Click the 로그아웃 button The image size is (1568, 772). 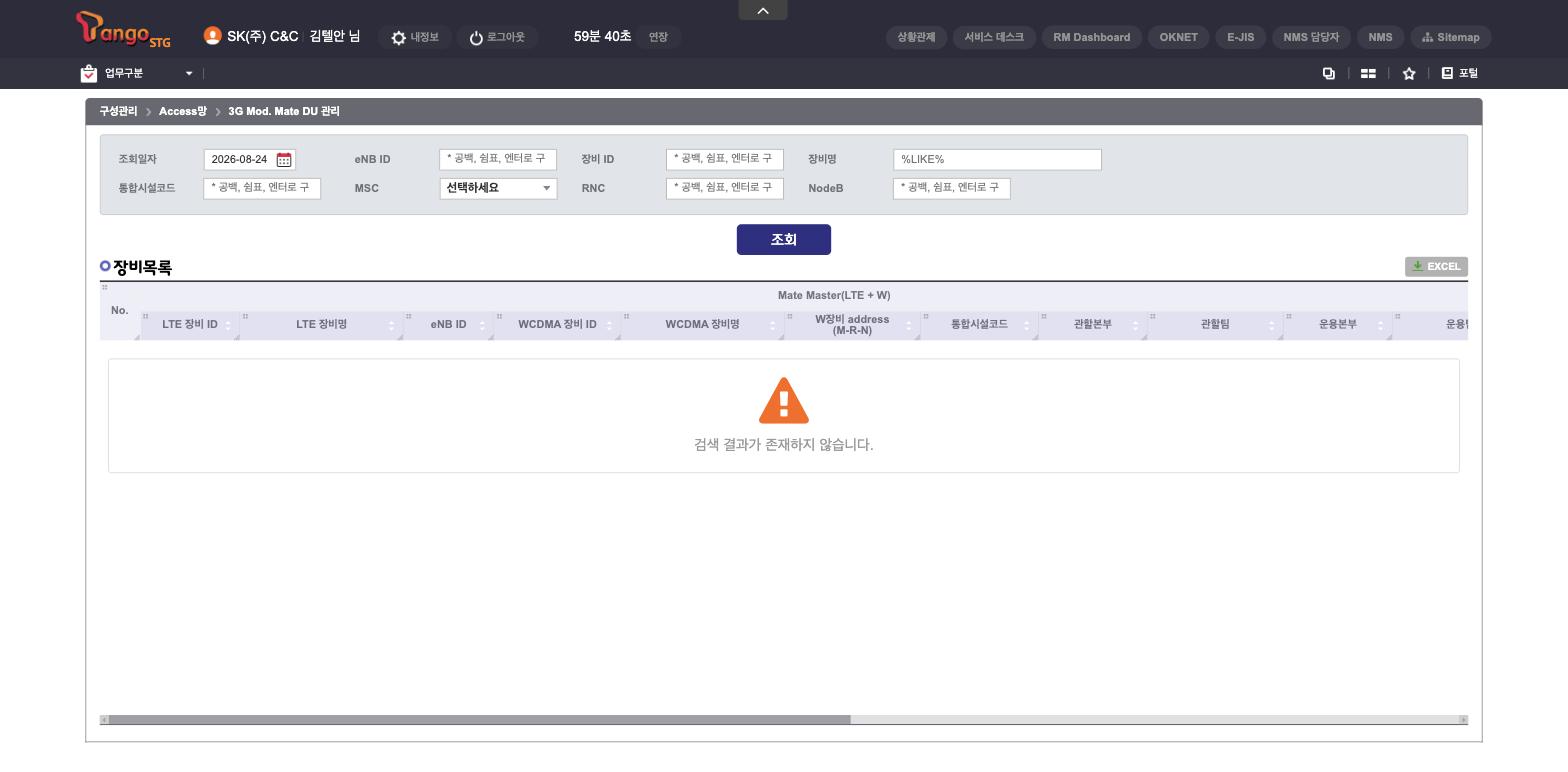click(497, 37)
